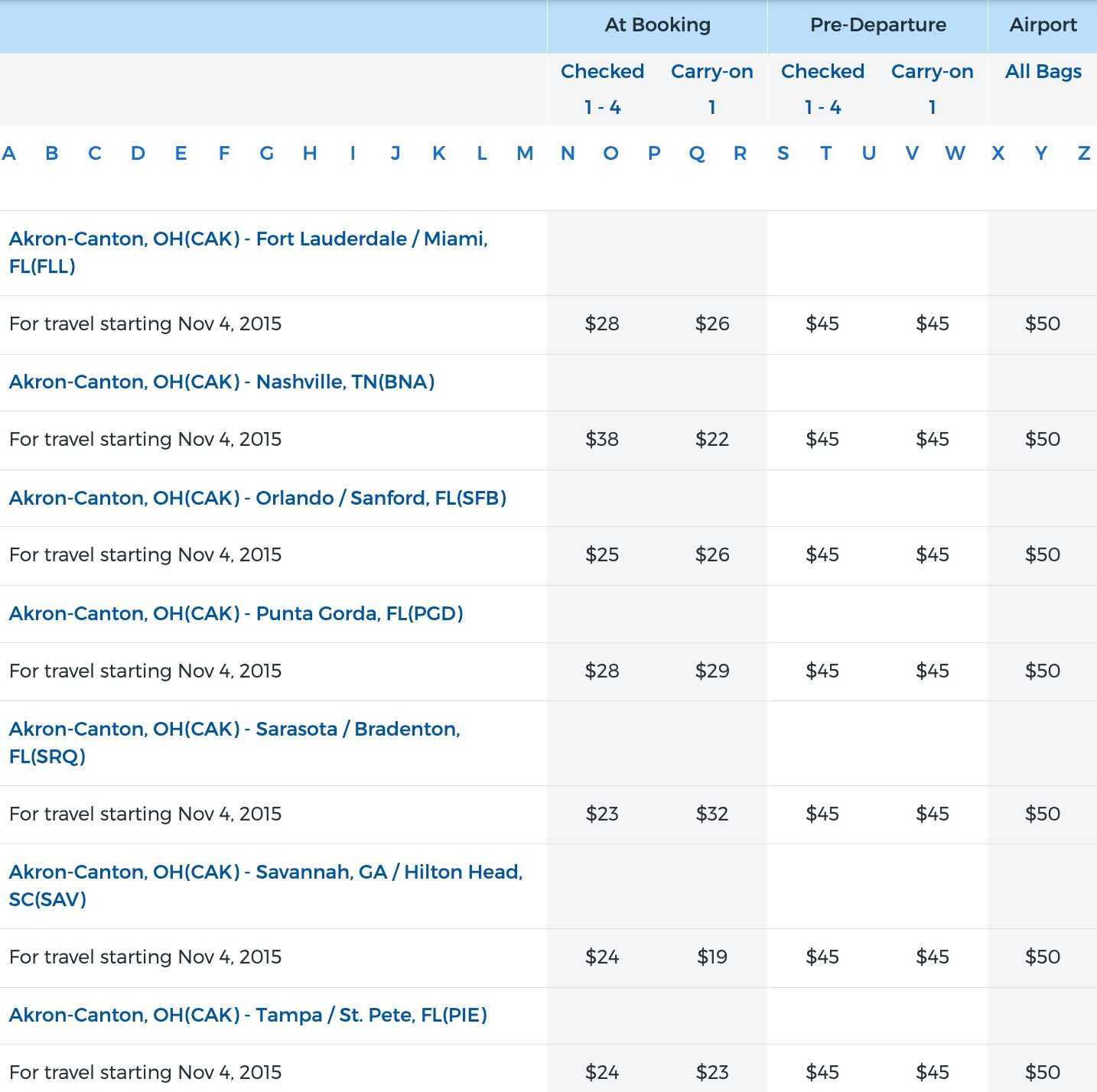Go to letter M airport listings
The width and height of the screenshot is (1097, 1092).
(x=525, y=154)
